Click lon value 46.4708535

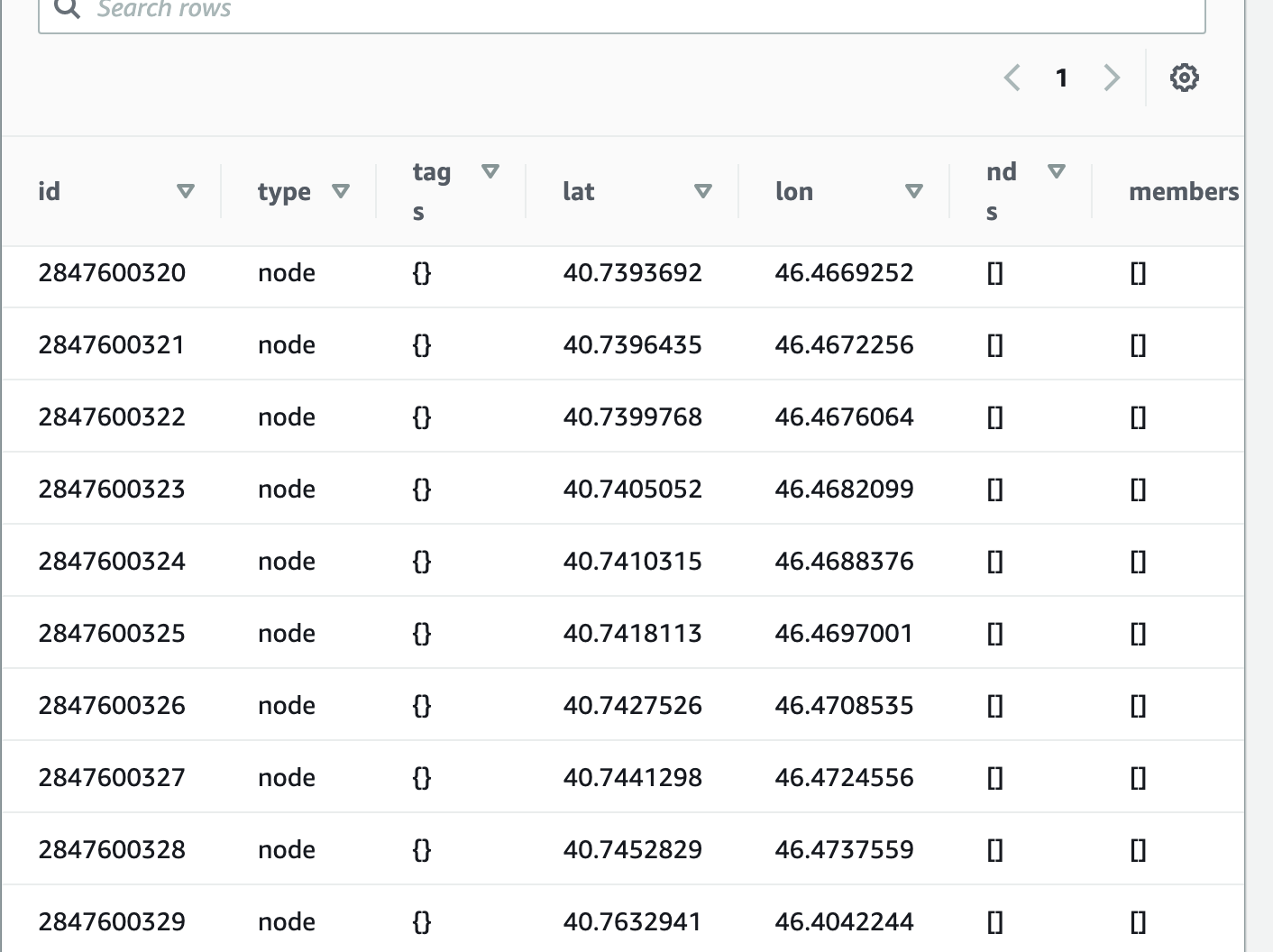pyautogui.click(x=844, y=705)
